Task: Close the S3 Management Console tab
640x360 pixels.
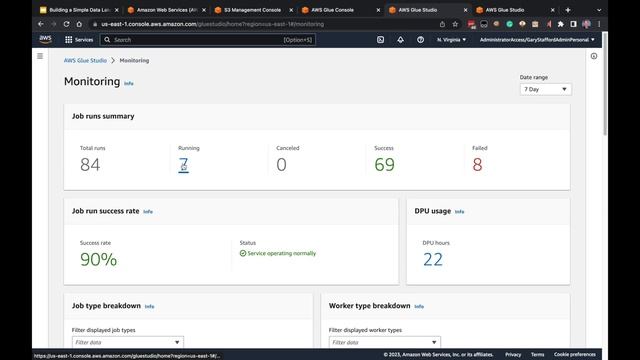Action: tap(291, 10)
